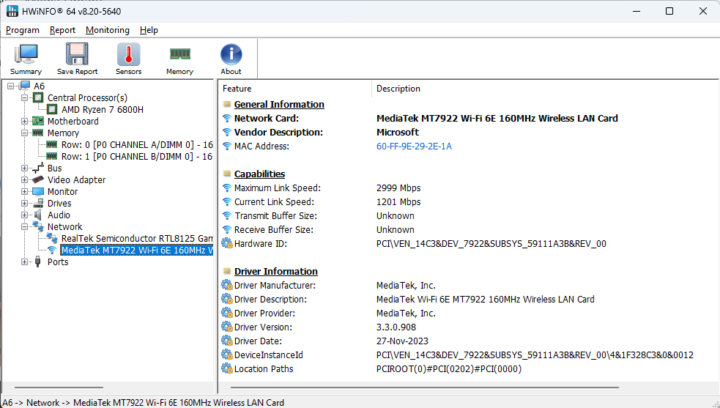Click the Wi-Fi icon beside MAC Address
This screenshot has height=408, width=720.
point(227,146)
